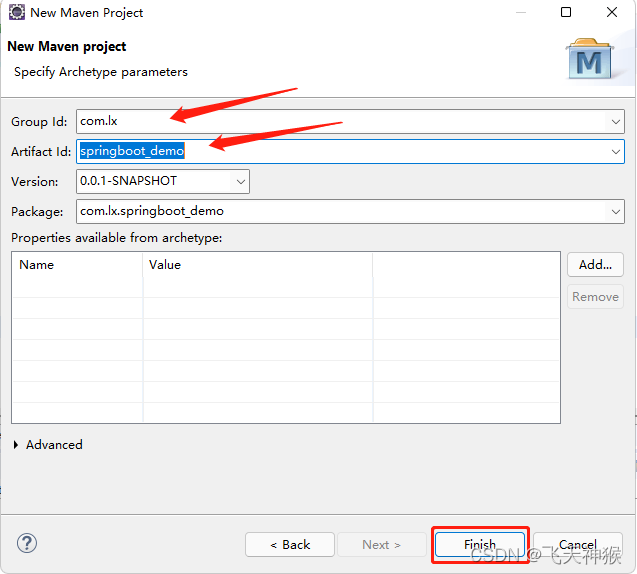The image size is (637, 574).
Task: Click the Add... property button
Action: coord(595,265)
